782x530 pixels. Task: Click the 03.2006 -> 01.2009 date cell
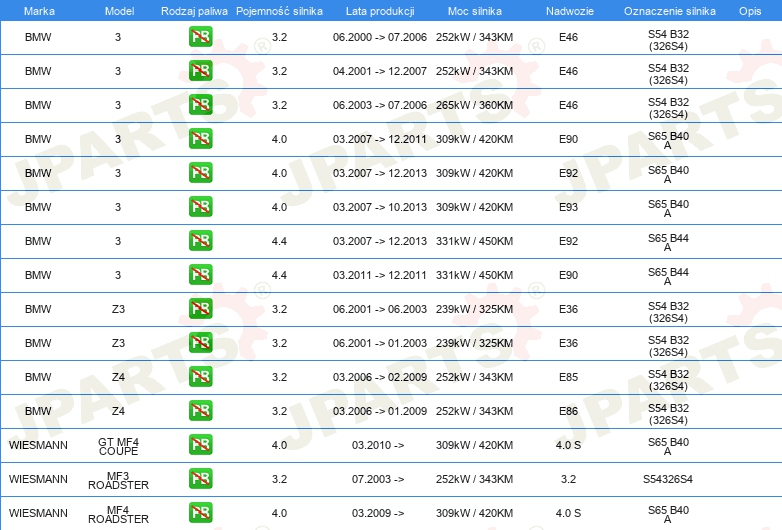coord(380,411)
